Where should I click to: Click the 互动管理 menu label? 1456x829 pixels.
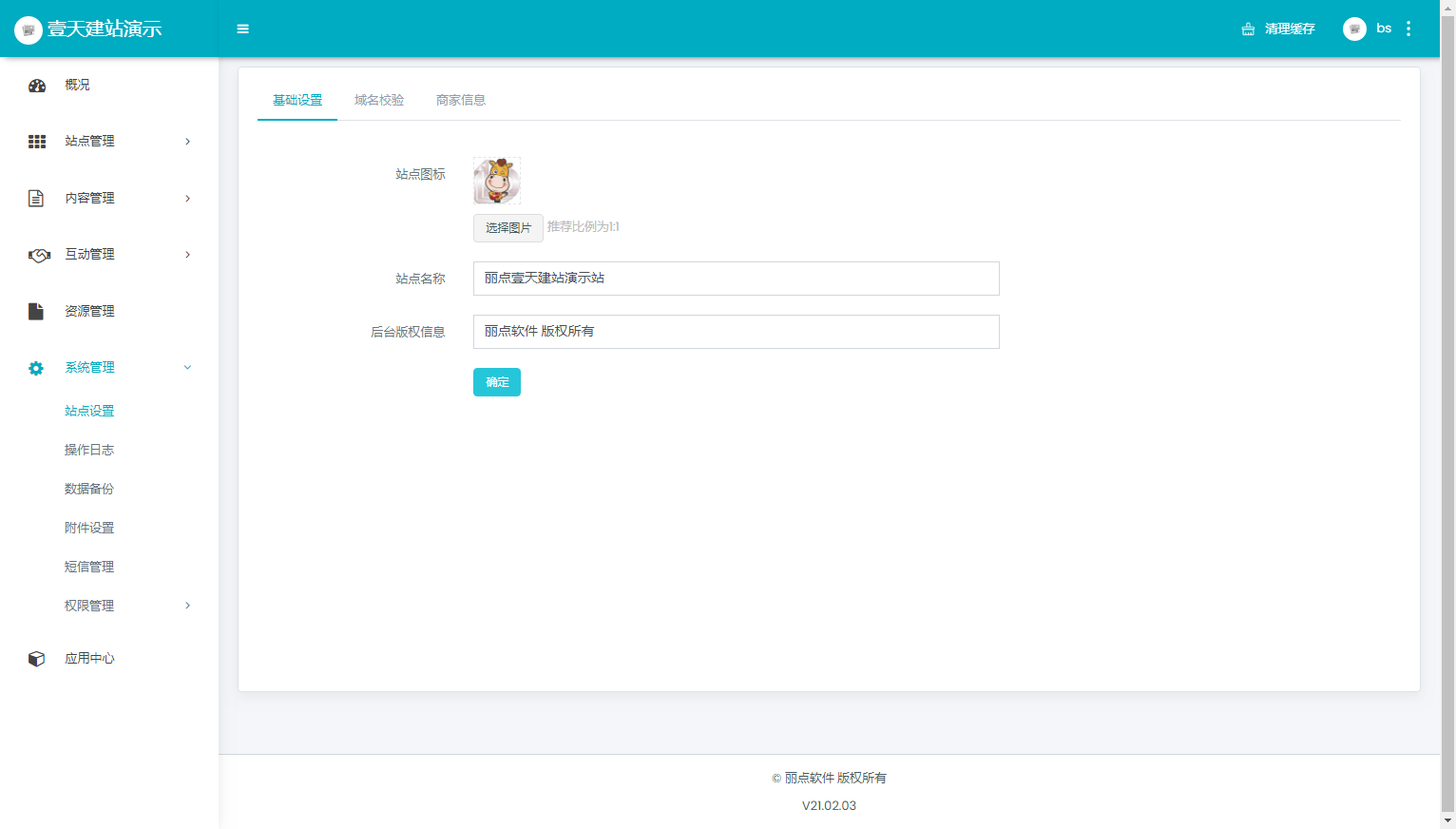tap(89, 255)
